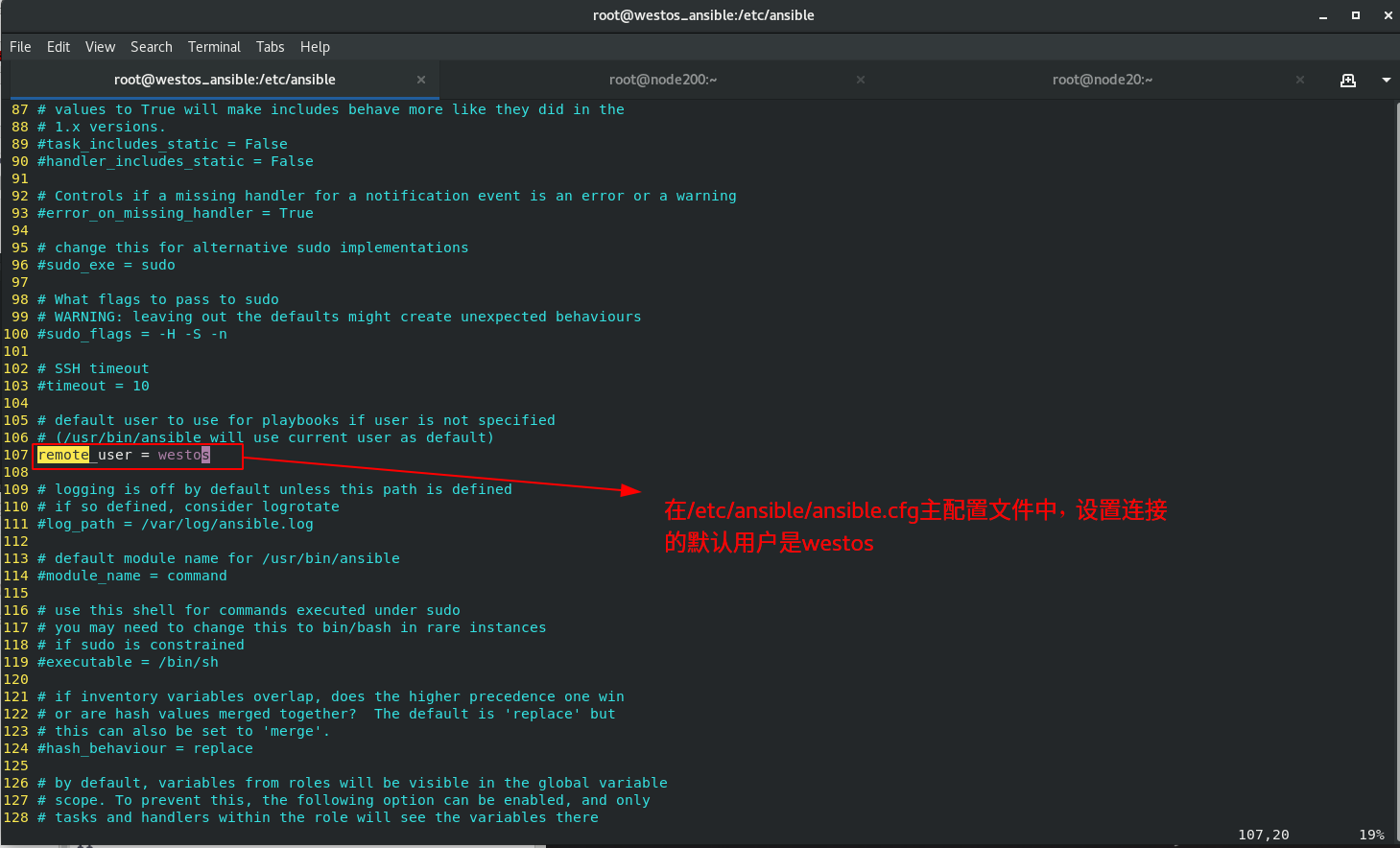The width and height of the screenshot is (1400, 848).
Task: Click the '19%' file position indicator
Action: pos(1372,835)
